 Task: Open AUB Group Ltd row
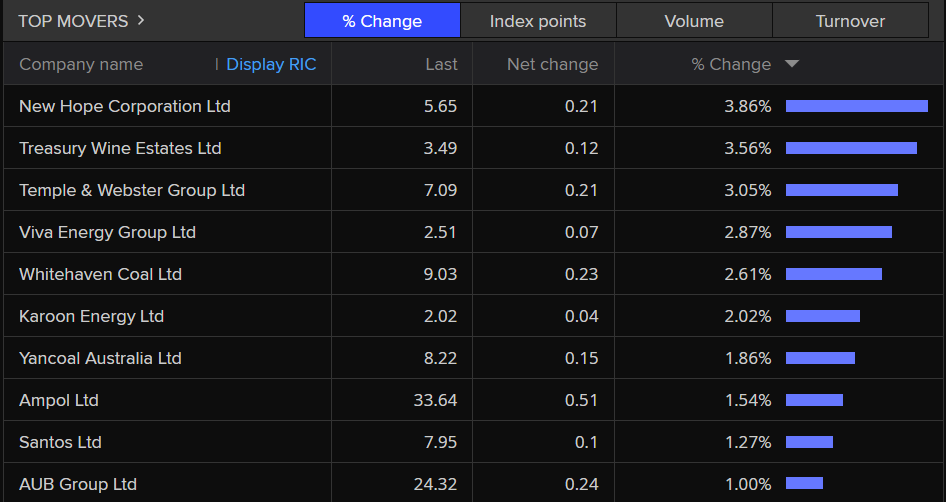78,484
